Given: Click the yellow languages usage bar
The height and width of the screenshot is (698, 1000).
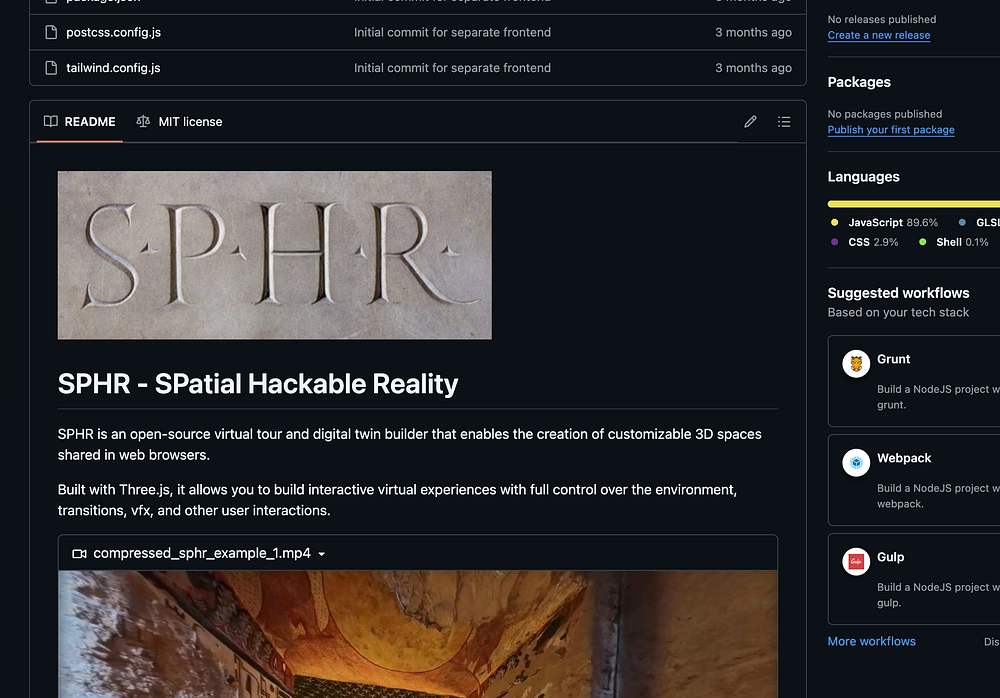Looking at the screenshot, I should [x=910, y=203].
